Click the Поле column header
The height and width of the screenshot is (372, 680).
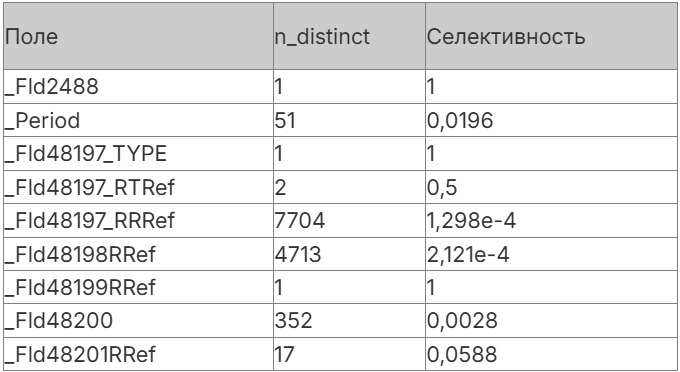click(x=138, y=36)
